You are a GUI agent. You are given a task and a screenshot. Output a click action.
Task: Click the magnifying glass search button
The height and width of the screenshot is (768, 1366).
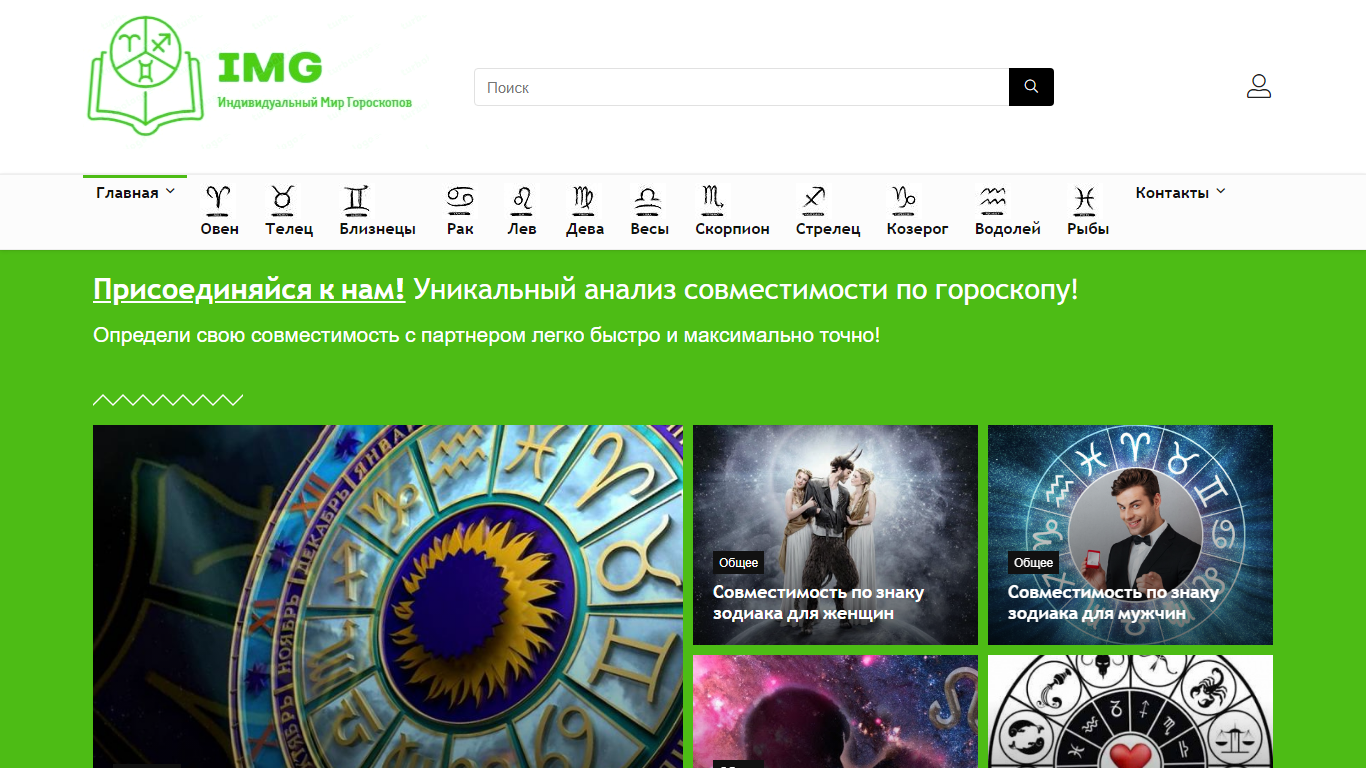tap(1031, 87)
